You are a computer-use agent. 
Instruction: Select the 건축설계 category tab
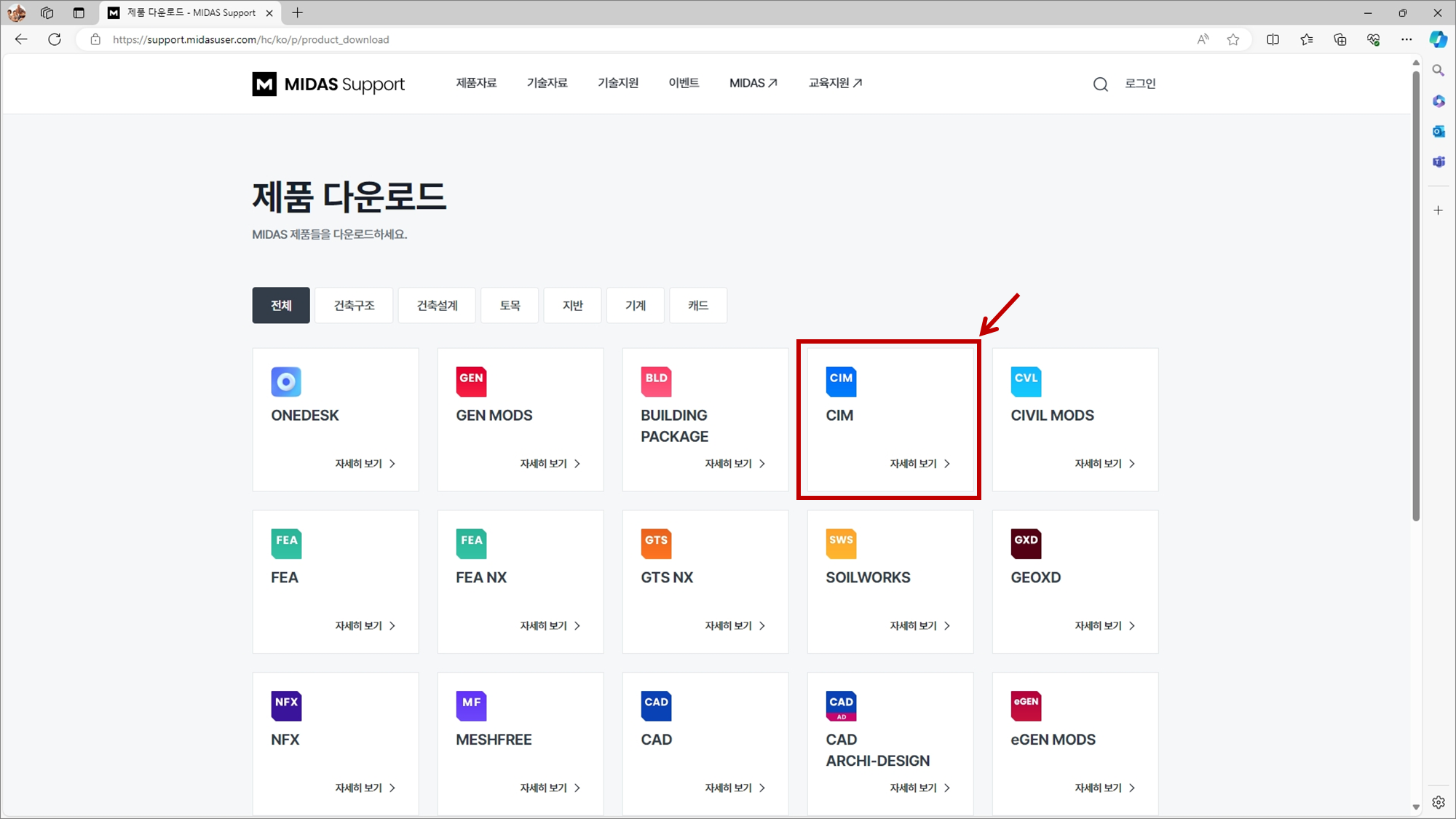(437, 305)
